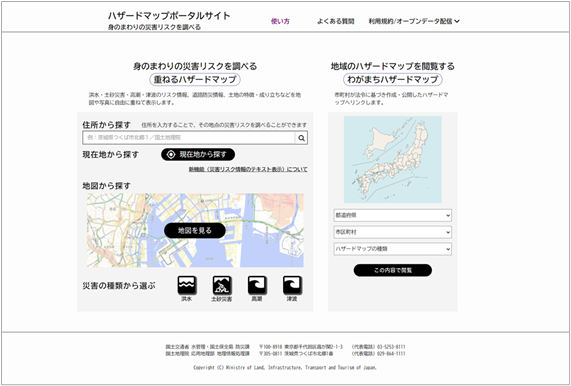Viewport: 571px width, 386px height.
Task: Click the 災害の種類から選ぶ label text
Action: tap(119, 285)
